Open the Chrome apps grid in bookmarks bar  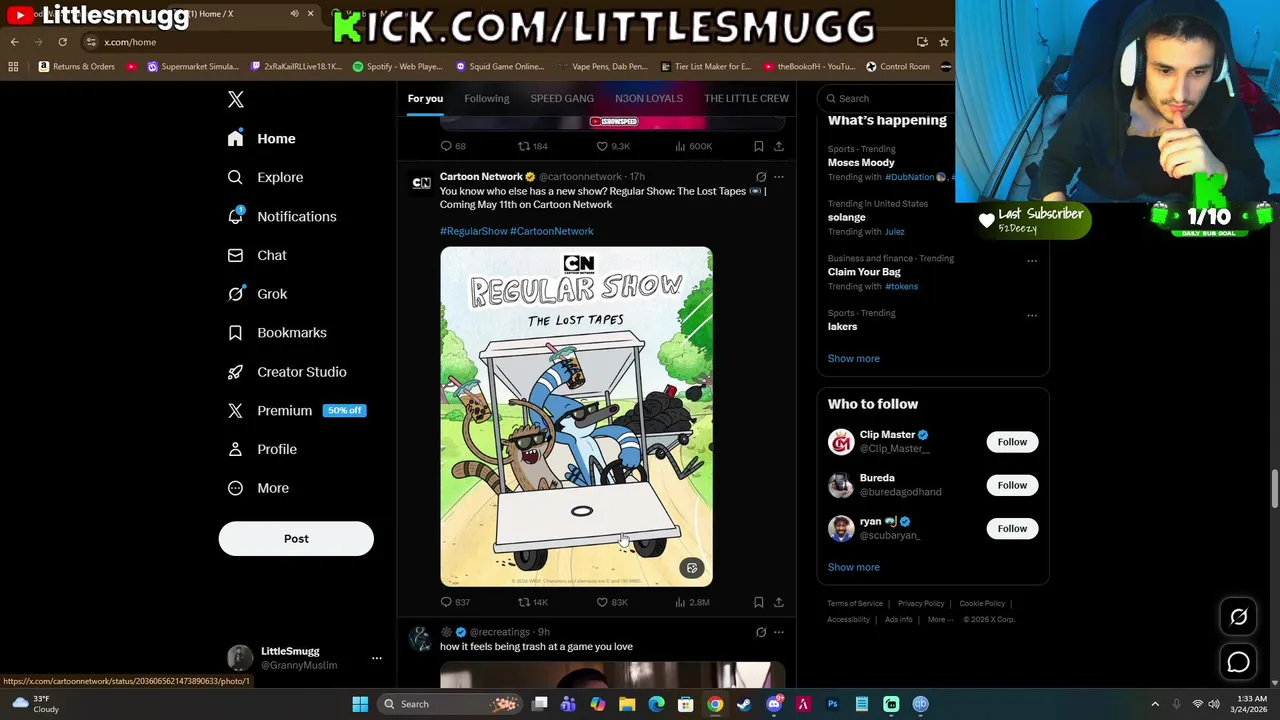13,67
